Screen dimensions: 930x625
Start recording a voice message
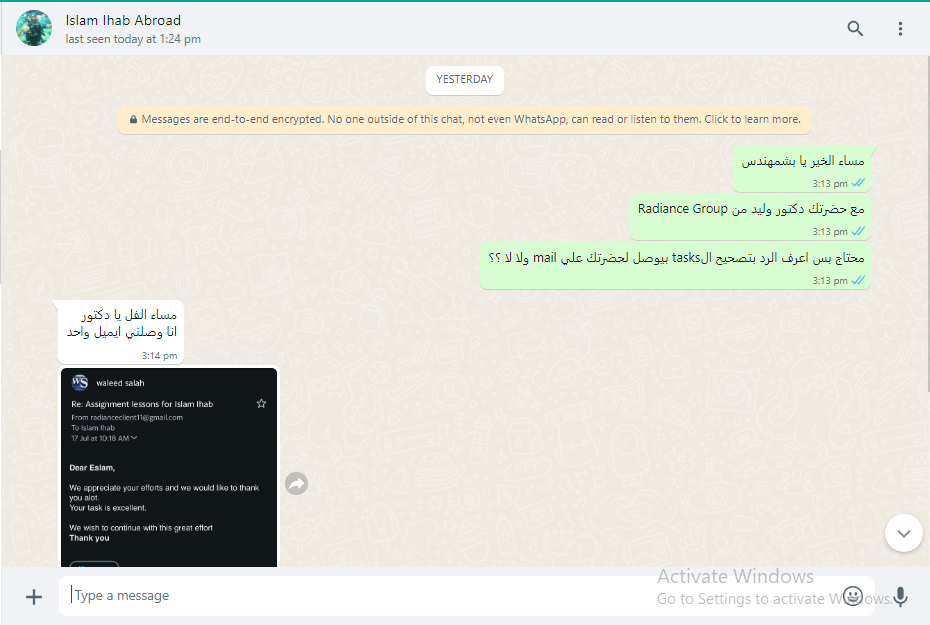pos(900,597)
